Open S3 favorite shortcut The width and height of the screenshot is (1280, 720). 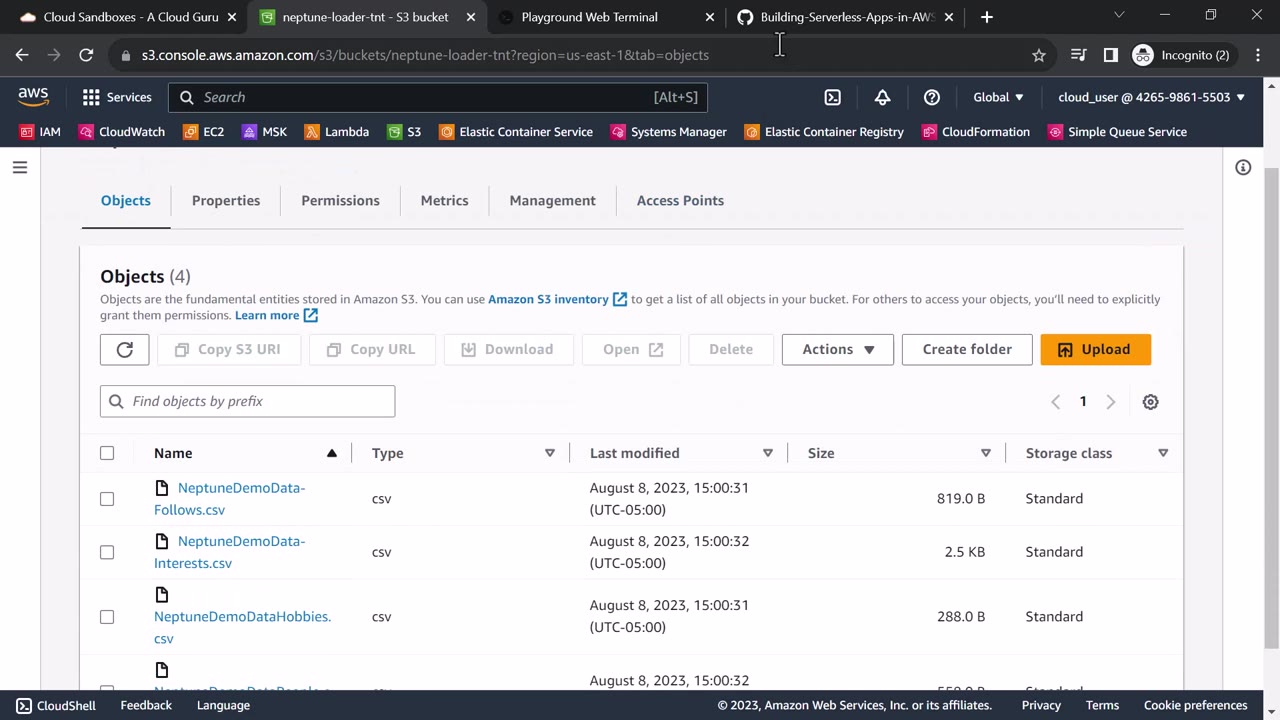[404, 132]
